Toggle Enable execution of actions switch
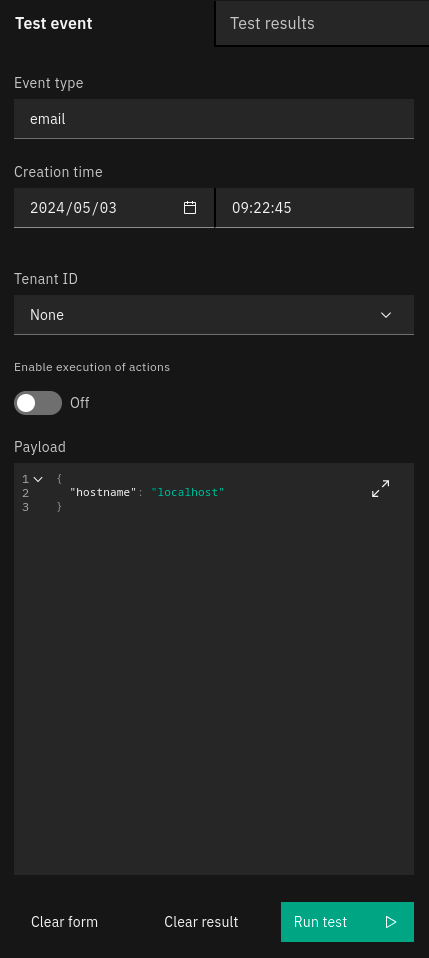Viewport: 429px width, 958px height. point(38,403)
